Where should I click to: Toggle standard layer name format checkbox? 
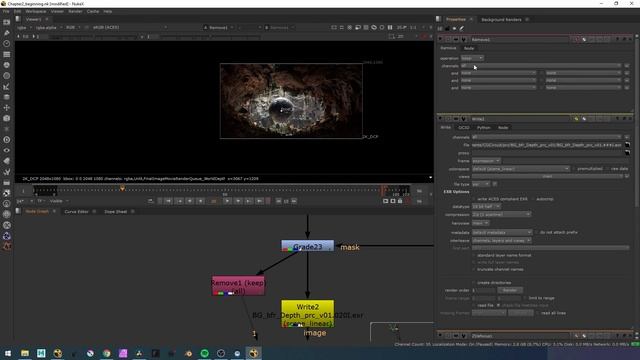tap(474, 256)
